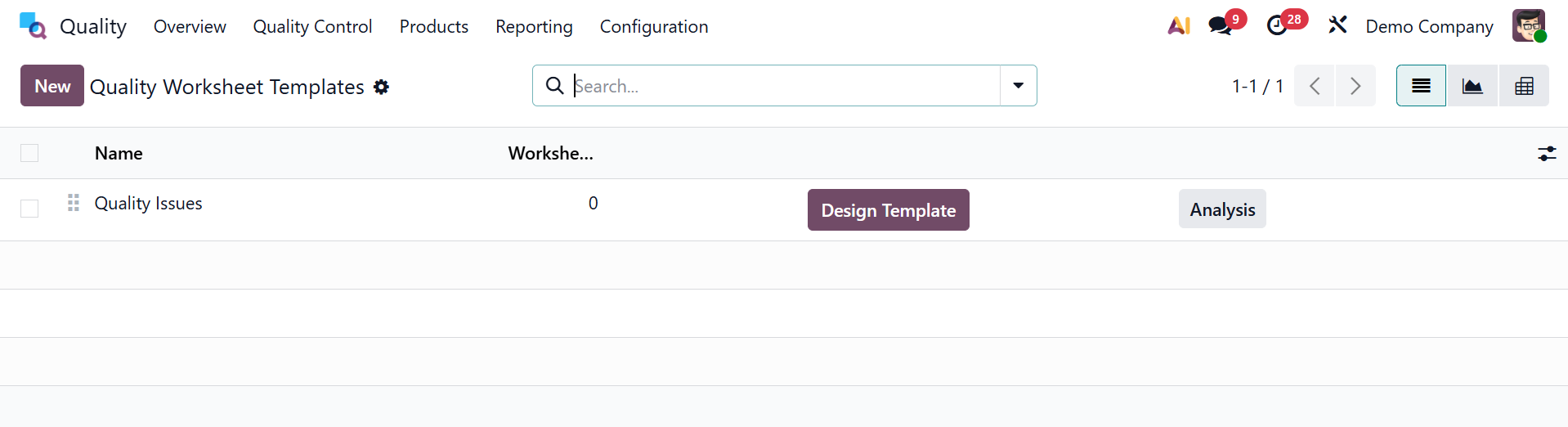Screen dimensions: 1568x427
Task: Open optional columns settings toggle
Action: [1547, 153]
